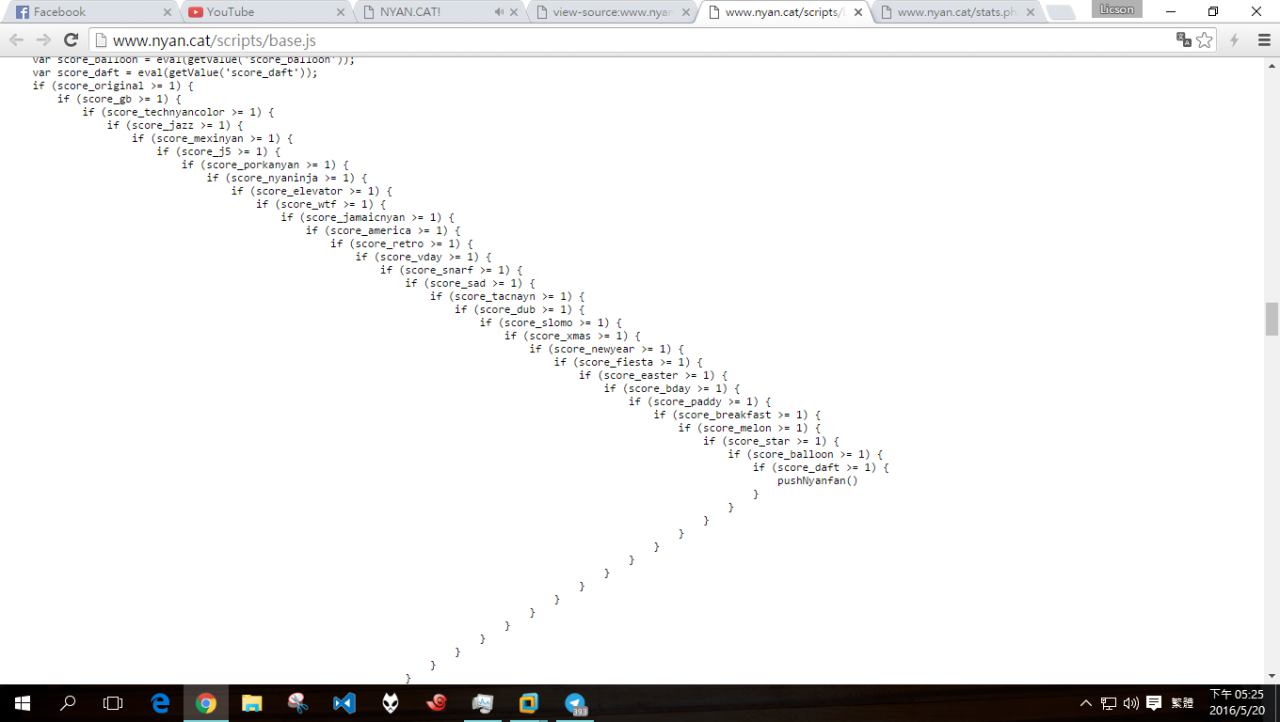The height and width of the screenshot is (722, 1280).
Task: Click the scrollbar down arrow
Action: pyautogui.click(x=1272, y=676)
